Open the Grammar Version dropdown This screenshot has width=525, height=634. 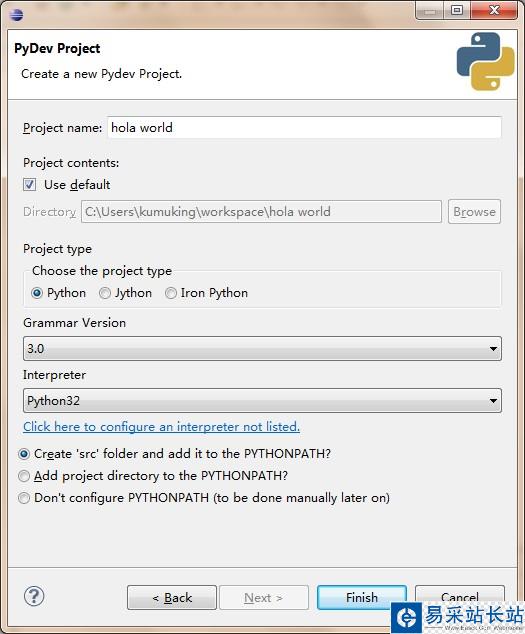(262, 349)
